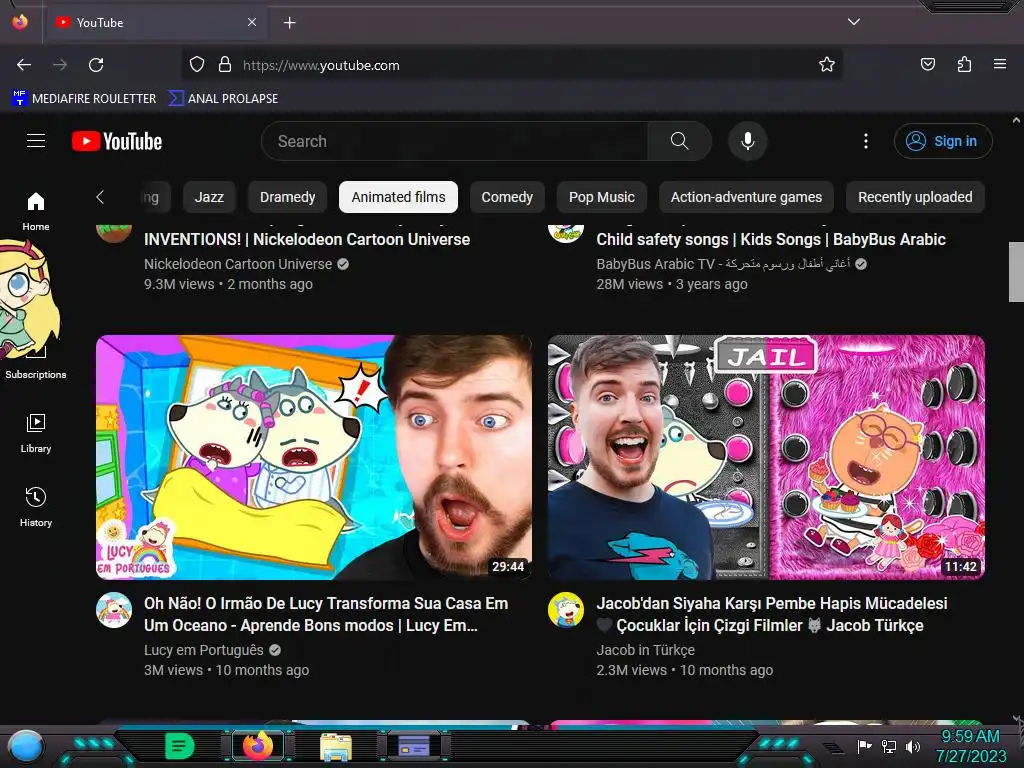Save to Pocket icon
The width and height of the screenshot is (1024, 768).
click(x=927, y=64)
